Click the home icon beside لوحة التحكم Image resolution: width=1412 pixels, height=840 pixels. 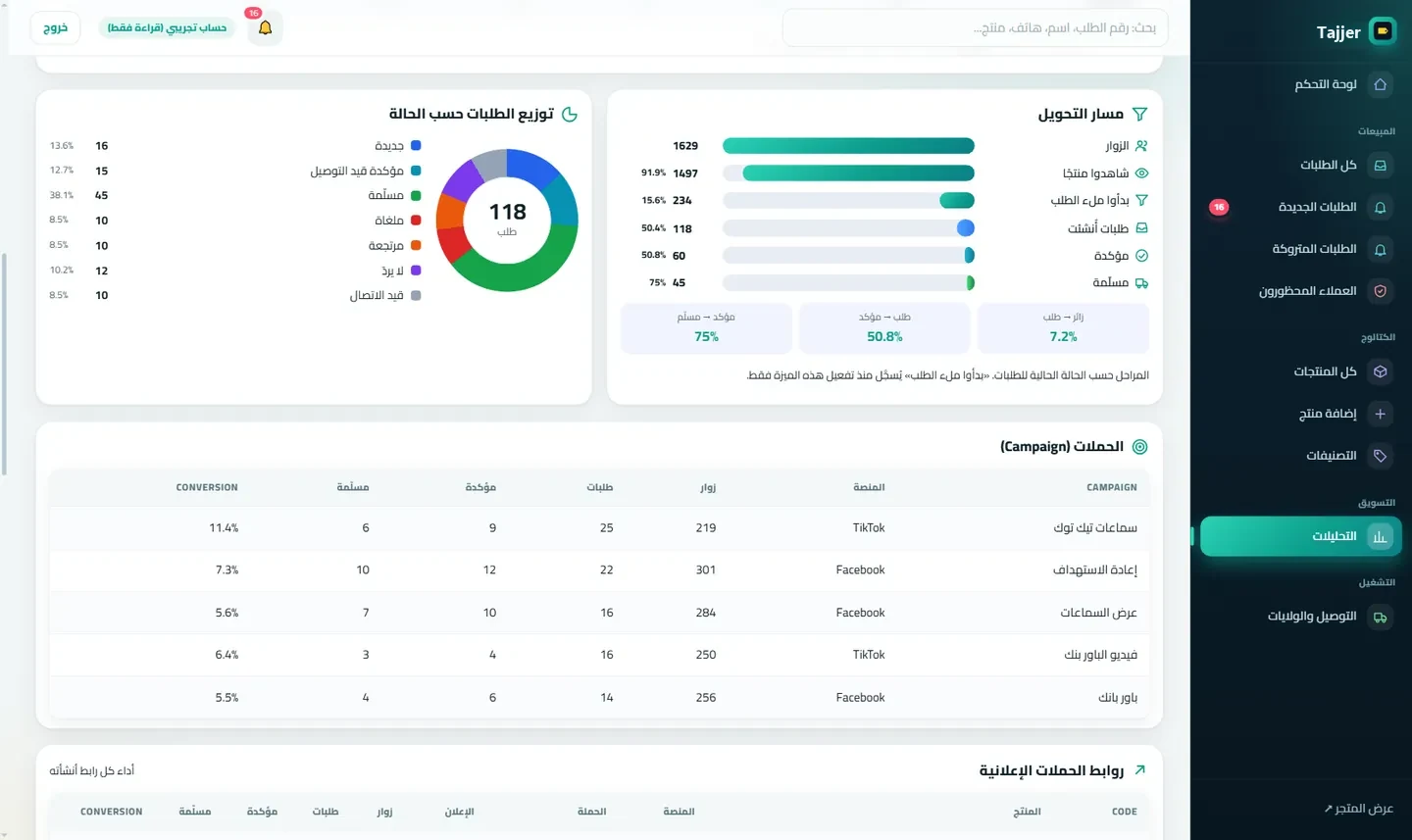pos(1380,84)
